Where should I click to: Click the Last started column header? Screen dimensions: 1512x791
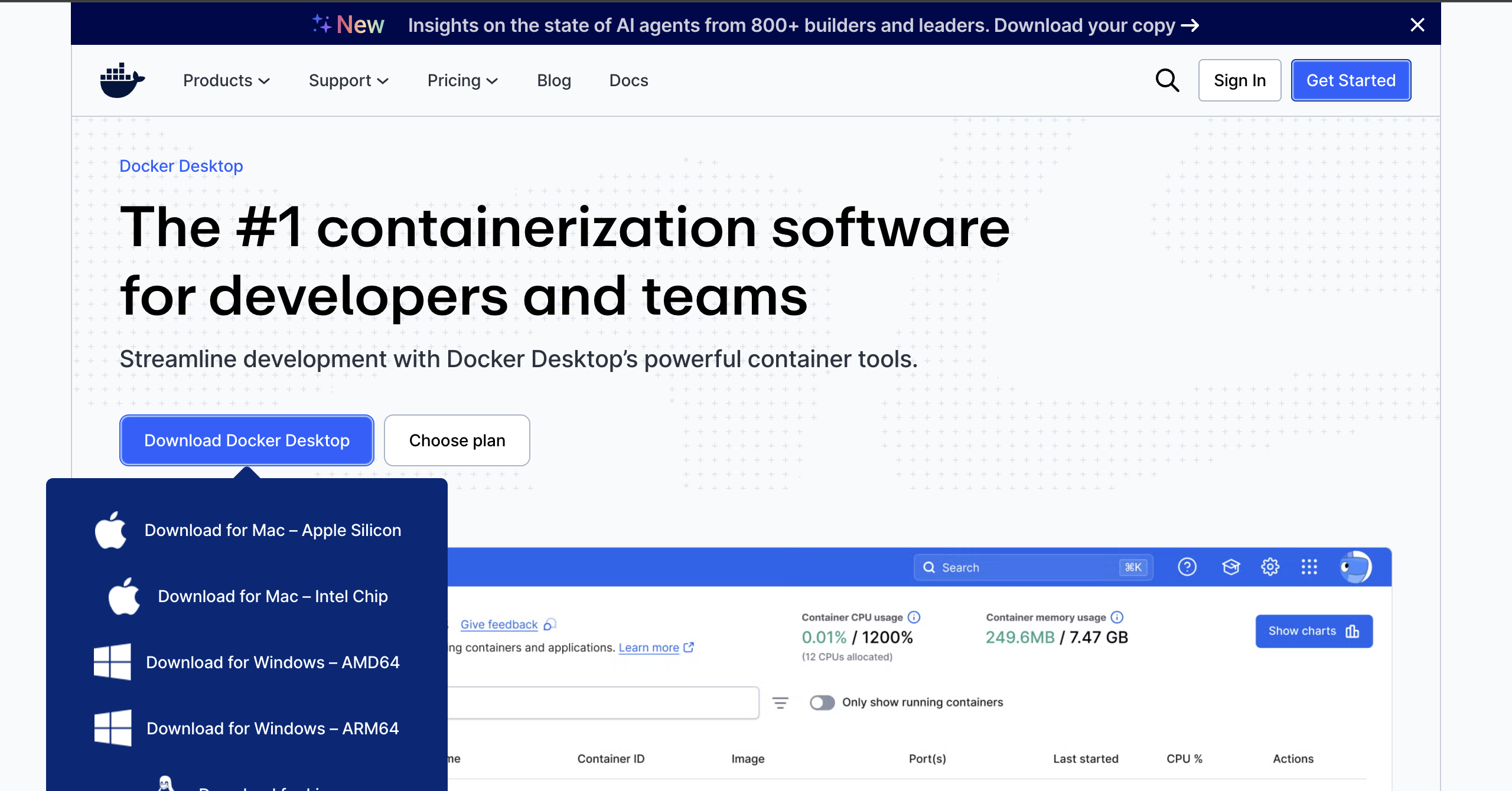click(1086, 759)
